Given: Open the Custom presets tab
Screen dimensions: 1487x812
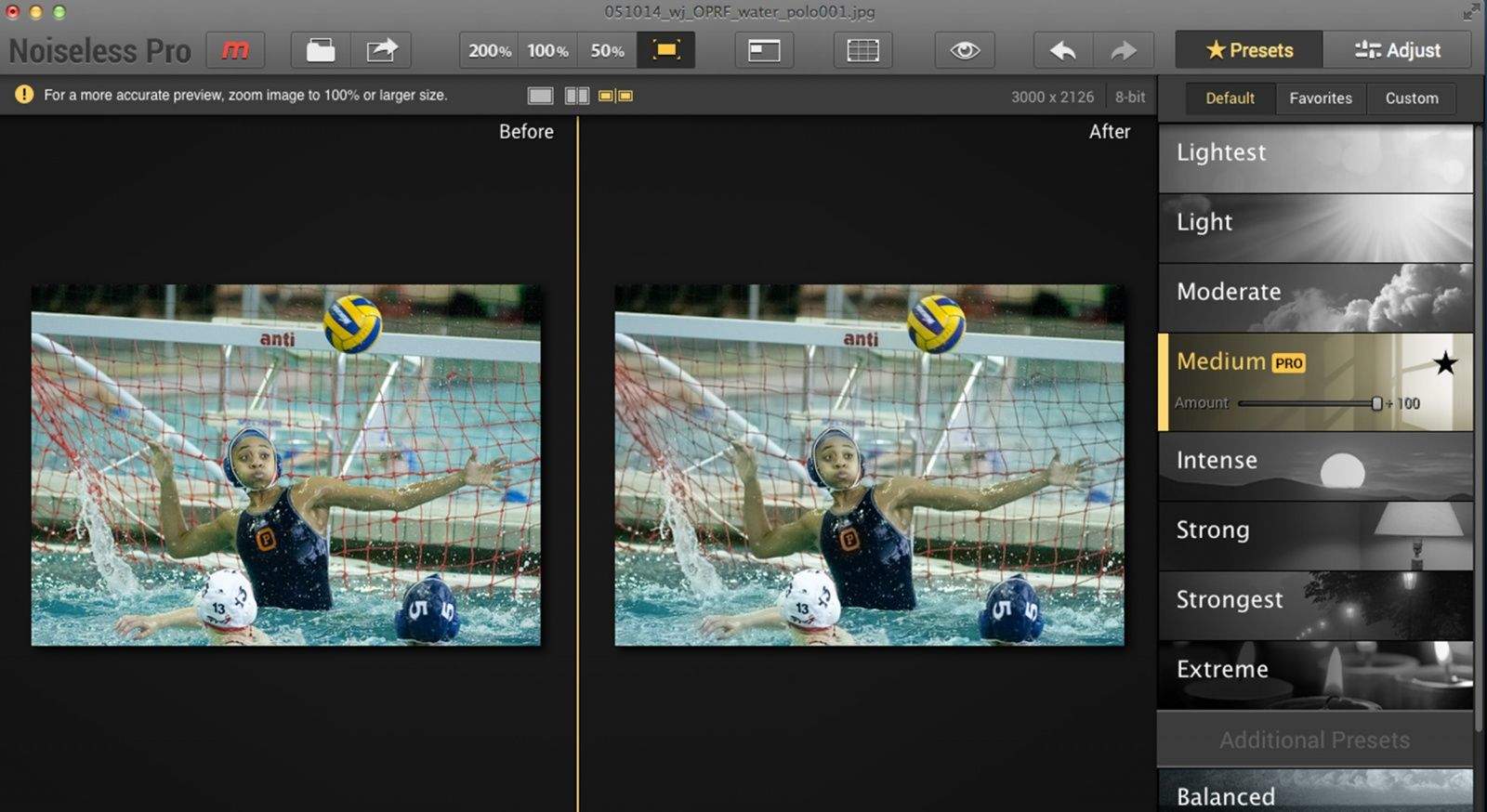Looking at the screenshot, I should (x=1411, y=98).
